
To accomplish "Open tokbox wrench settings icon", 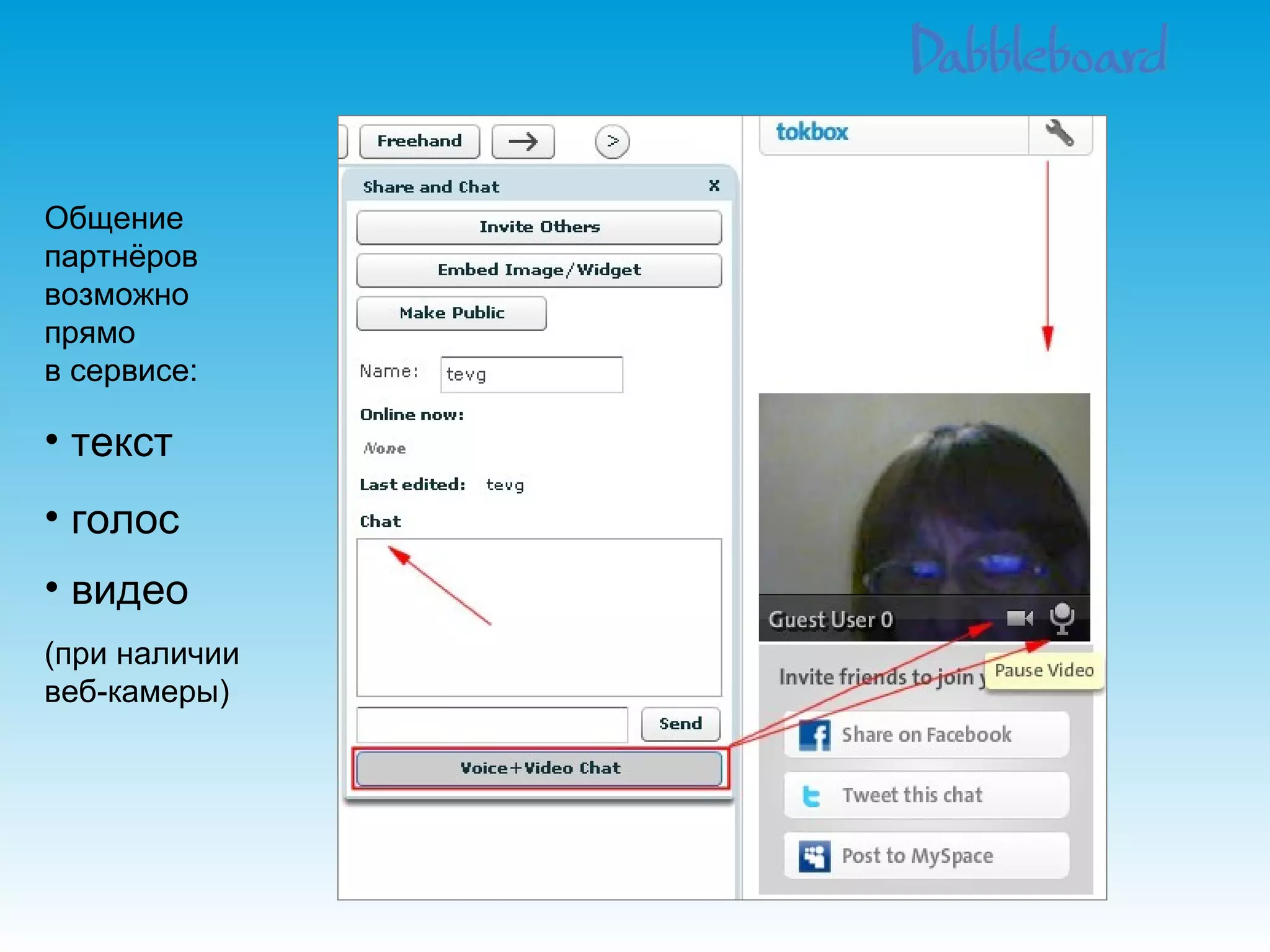I will (1059, 133).
